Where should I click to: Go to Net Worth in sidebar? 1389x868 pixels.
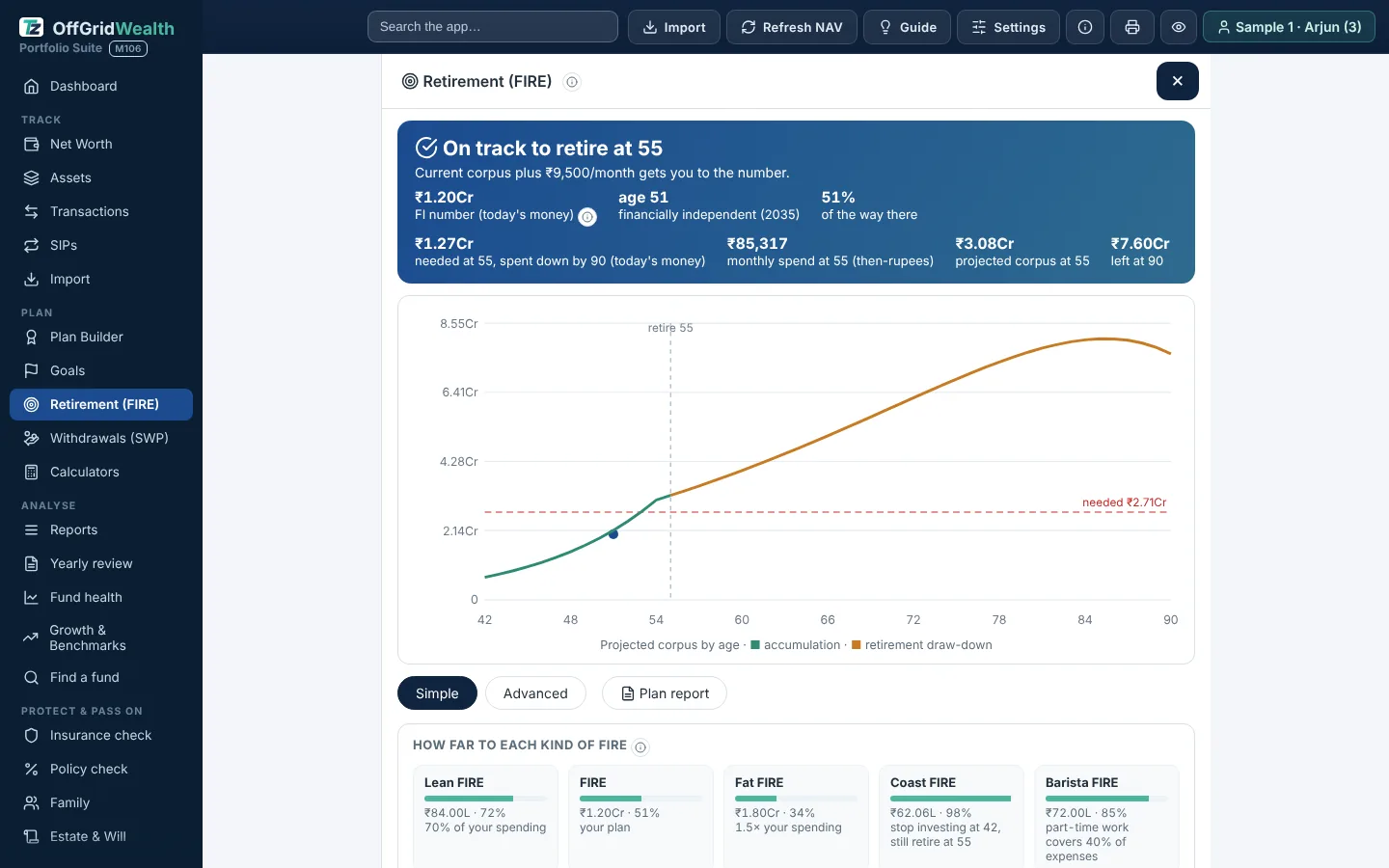point(101,144)
